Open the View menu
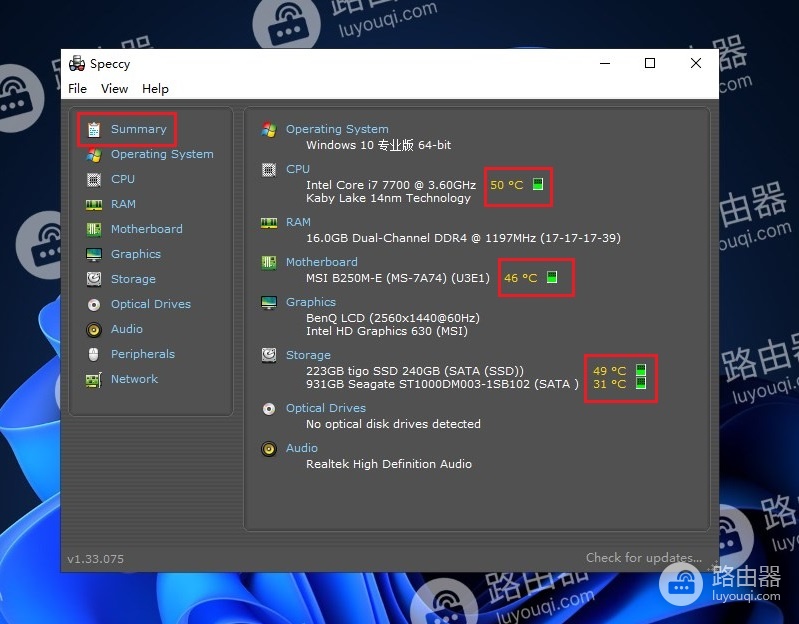Screen dimensions: 799x624 click(x=114, y=89)
